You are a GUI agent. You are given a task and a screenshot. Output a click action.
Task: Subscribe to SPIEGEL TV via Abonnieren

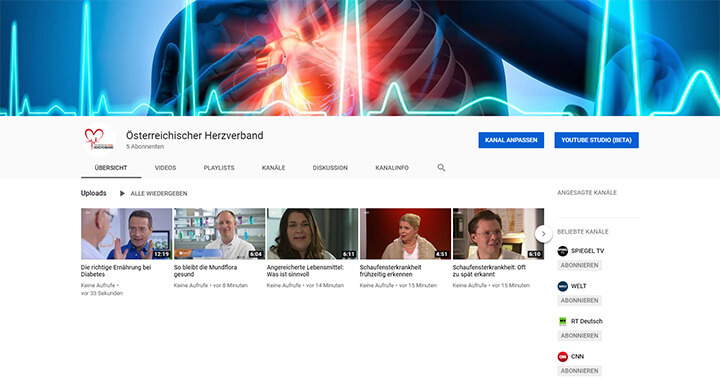579,265
